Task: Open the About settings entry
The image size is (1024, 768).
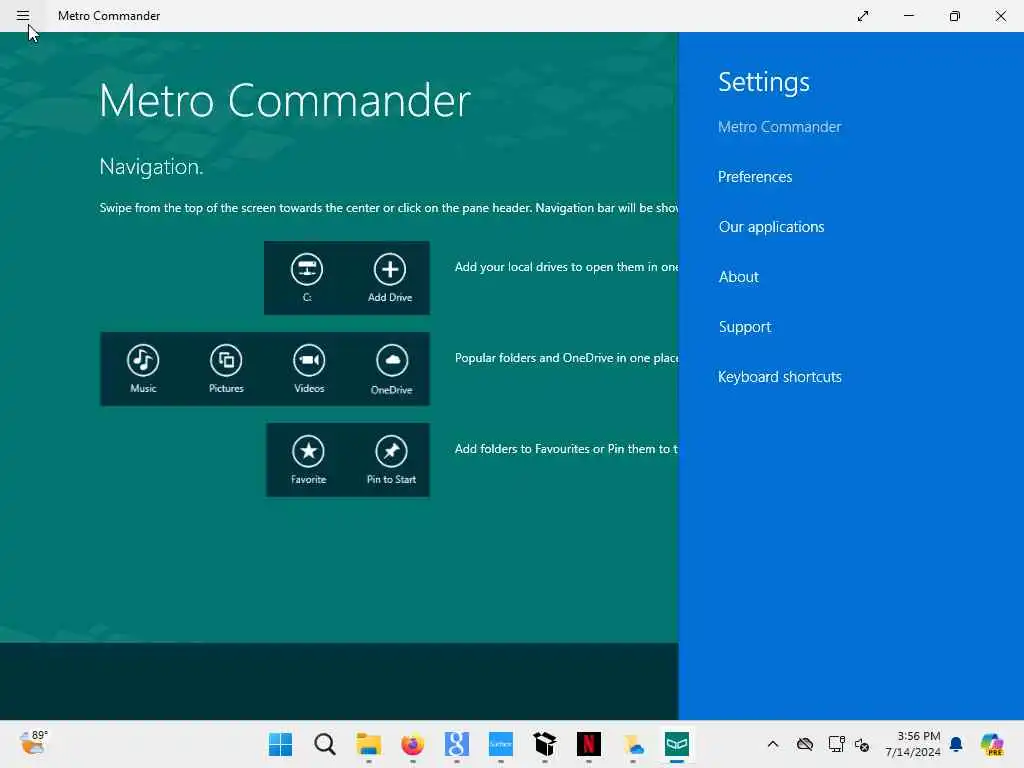Action: pyautogui.click(x=739, y=277)
